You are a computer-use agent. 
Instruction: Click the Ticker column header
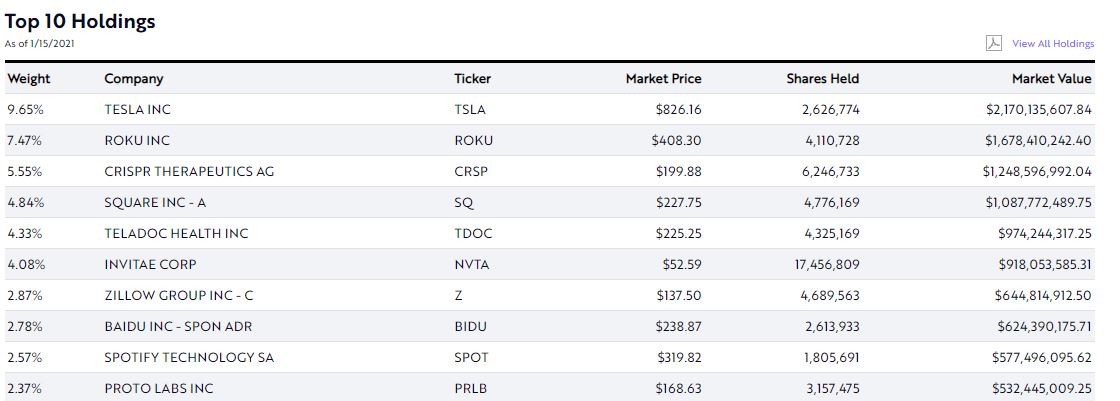pos(473,79)
